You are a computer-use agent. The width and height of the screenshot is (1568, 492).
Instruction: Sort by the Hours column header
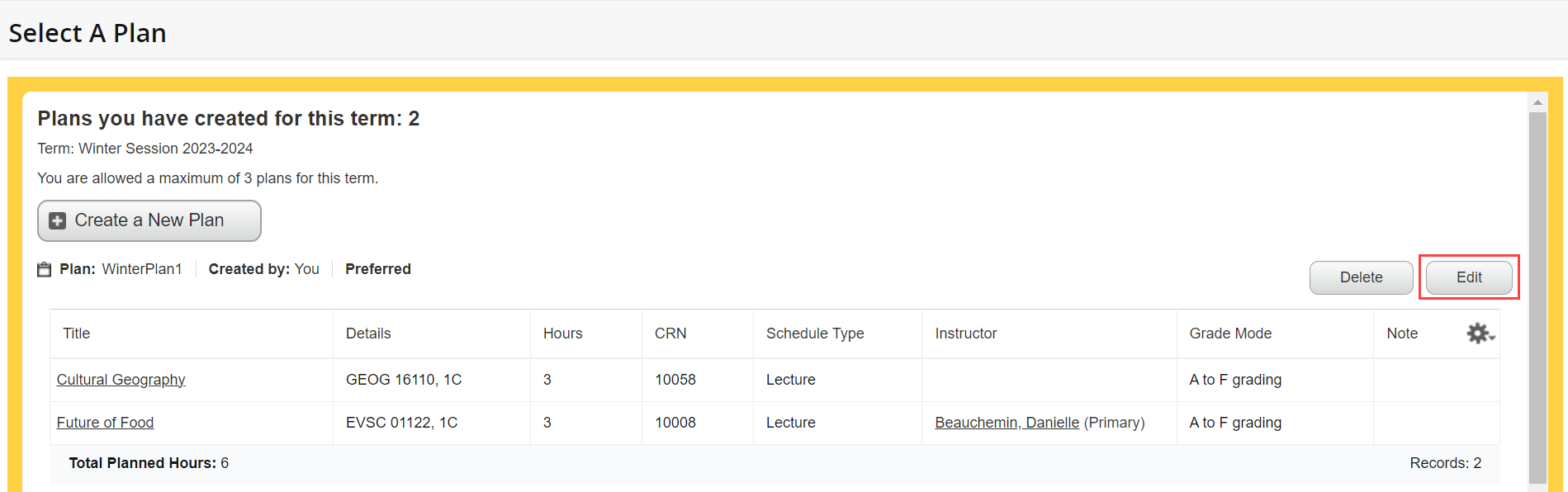[x=562, y=334]
